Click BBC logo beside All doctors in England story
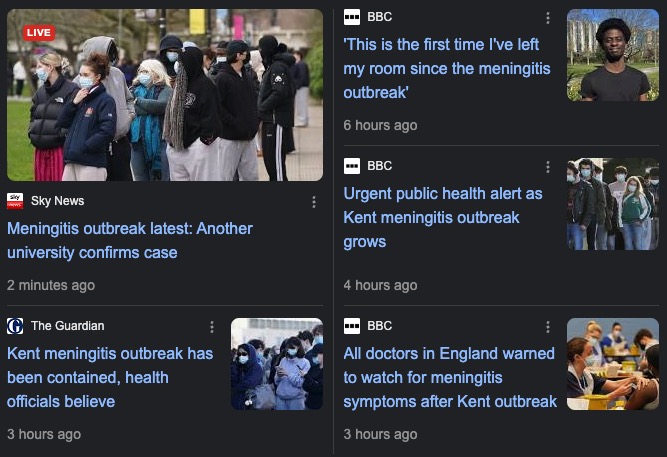 352,326
